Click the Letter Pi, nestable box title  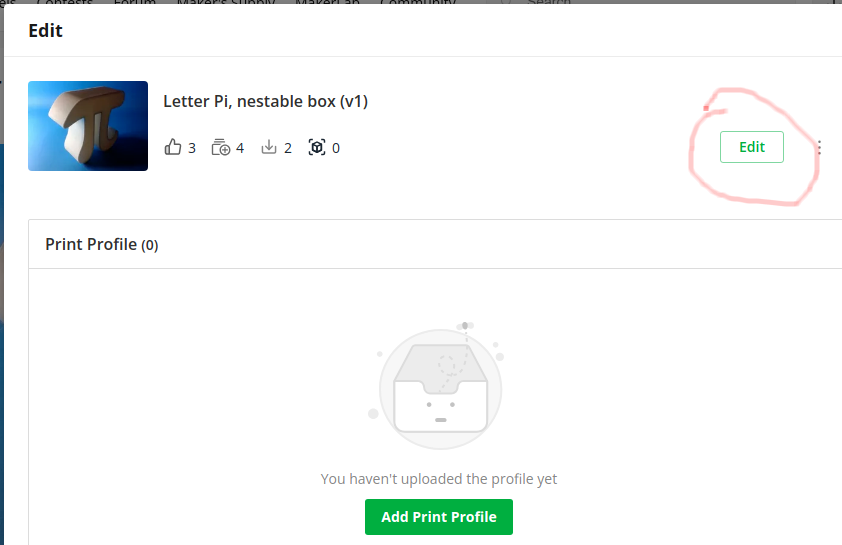(x=265, y=101)
